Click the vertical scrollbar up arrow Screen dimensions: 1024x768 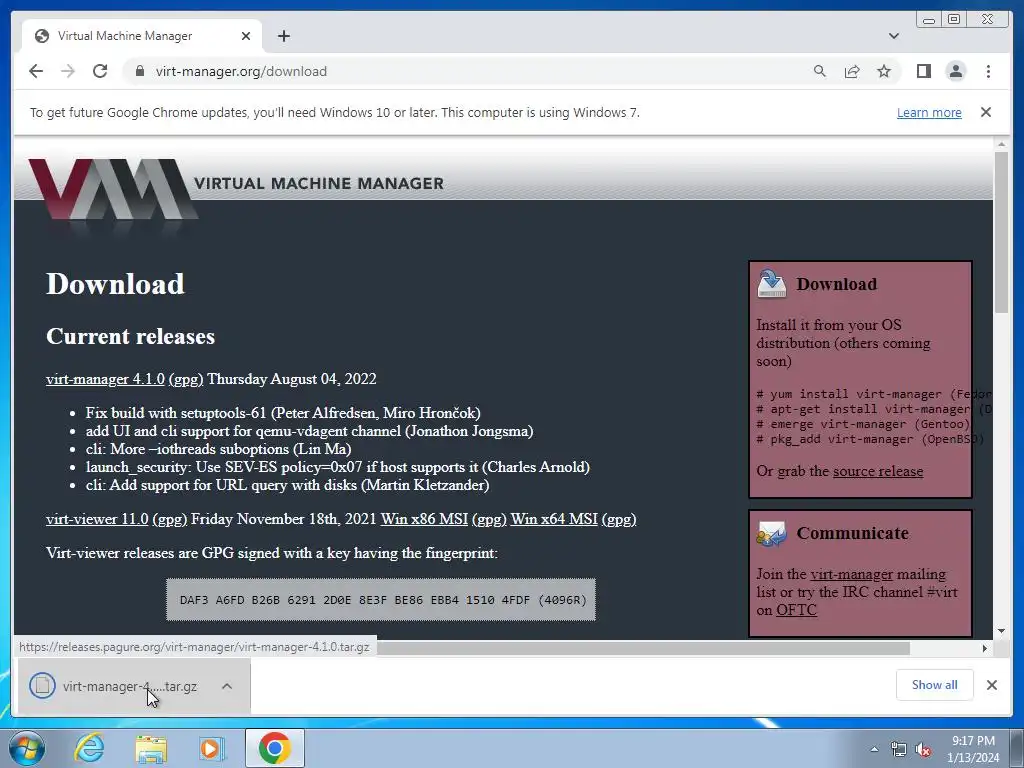click(x=1001, y=144)
